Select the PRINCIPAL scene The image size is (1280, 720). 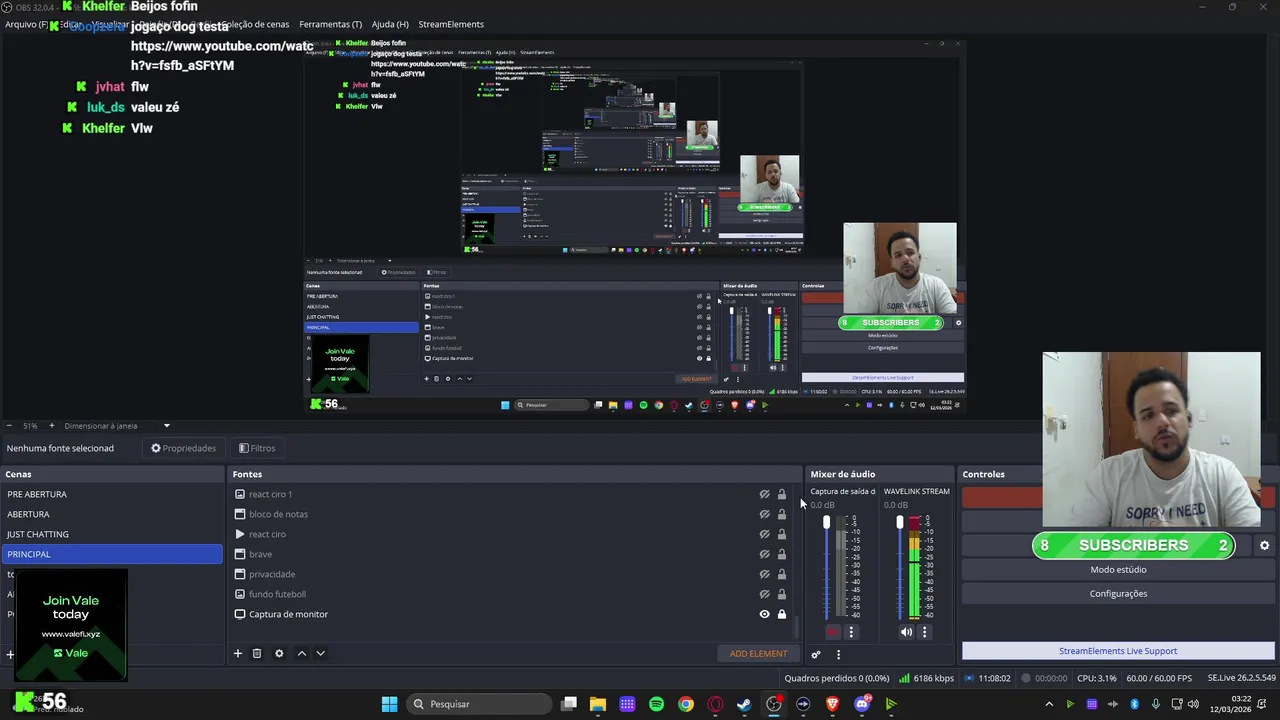pyautogui.click(x=112, y=554)
